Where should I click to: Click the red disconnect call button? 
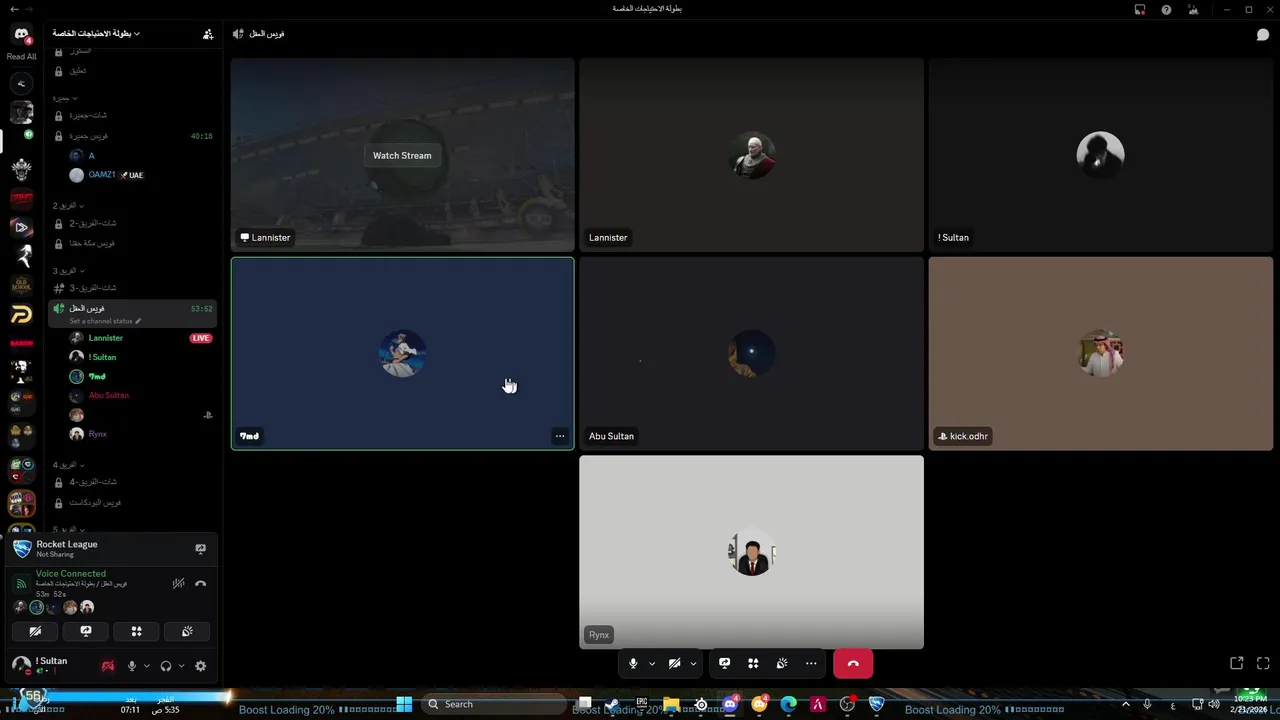tap(853, 663)
